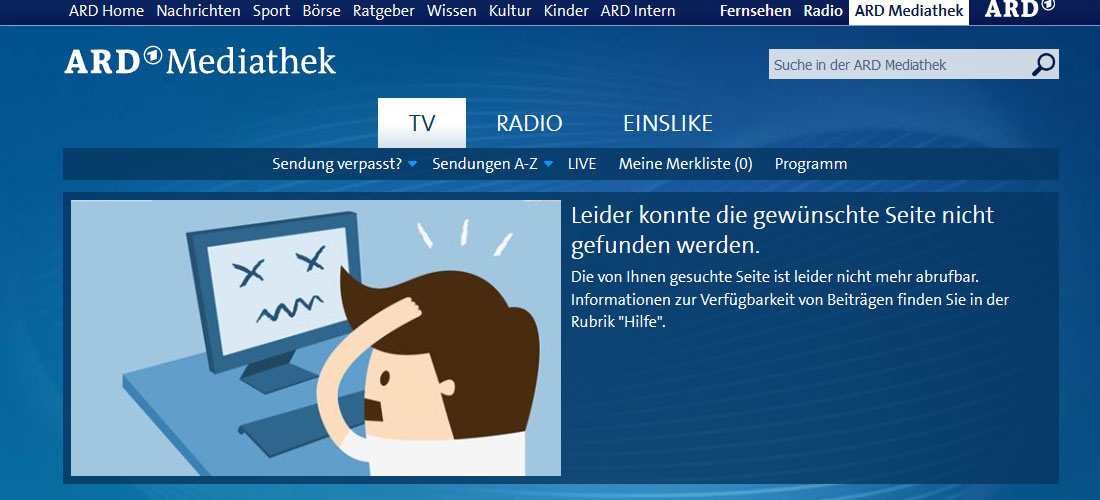Focus the 'Suche in der ARD Mediathek' field
Image resolution: width=1100 pixels, height=500 pixels.
898,65
